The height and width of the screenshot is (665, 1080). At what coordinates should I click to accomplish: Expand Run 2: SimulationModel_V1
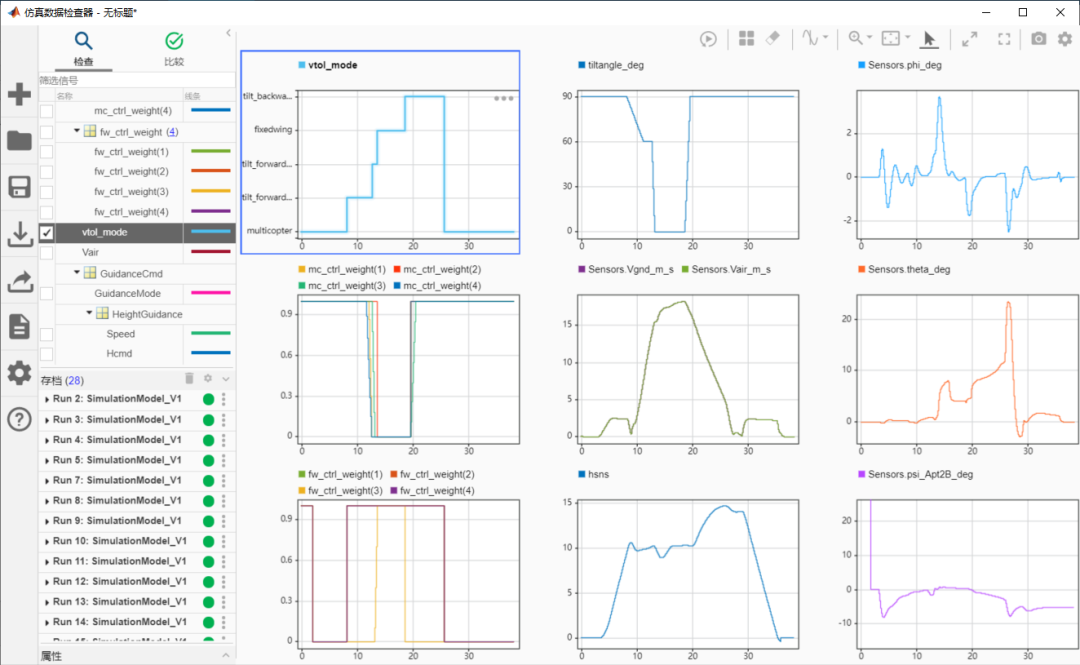(x=47, y=400)
